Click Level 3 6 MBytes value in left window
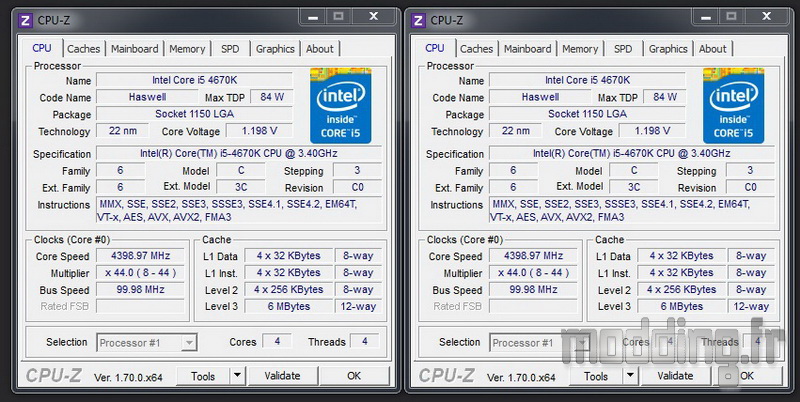Screen dimensions: 800x402 [289, 307]
